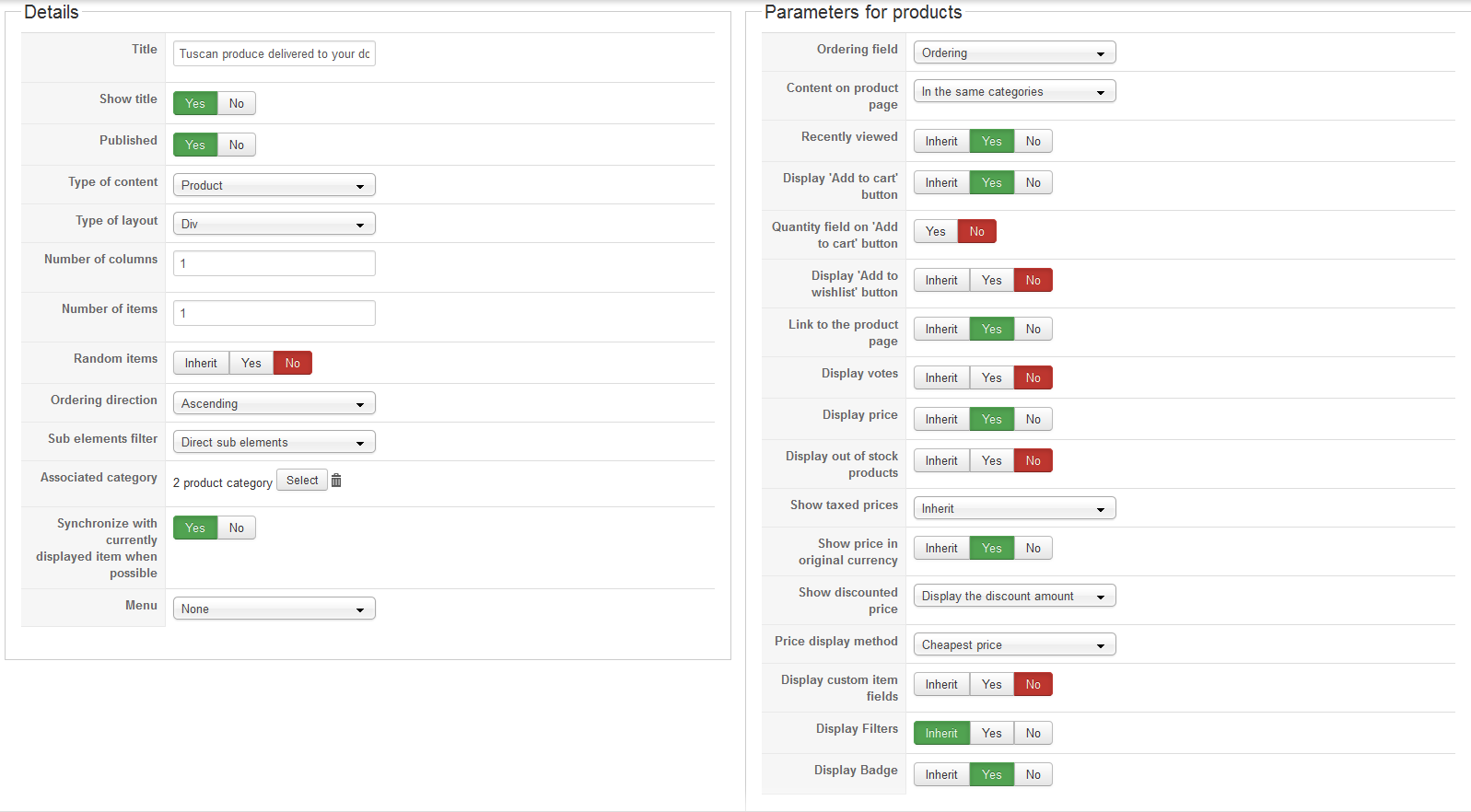Click Select button for Associated category

[302, 481]
